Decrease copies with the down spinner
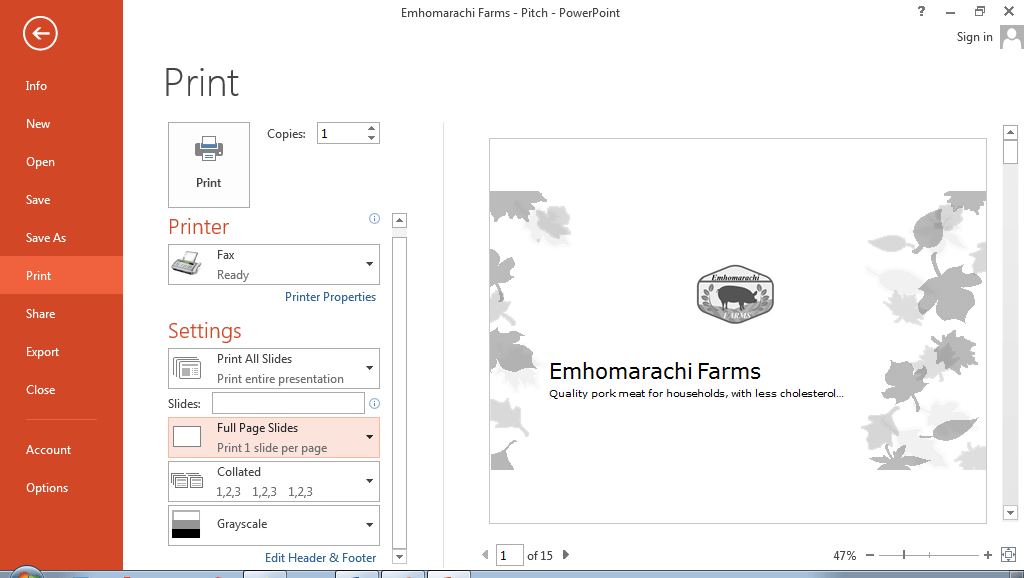 coord(372,138)
